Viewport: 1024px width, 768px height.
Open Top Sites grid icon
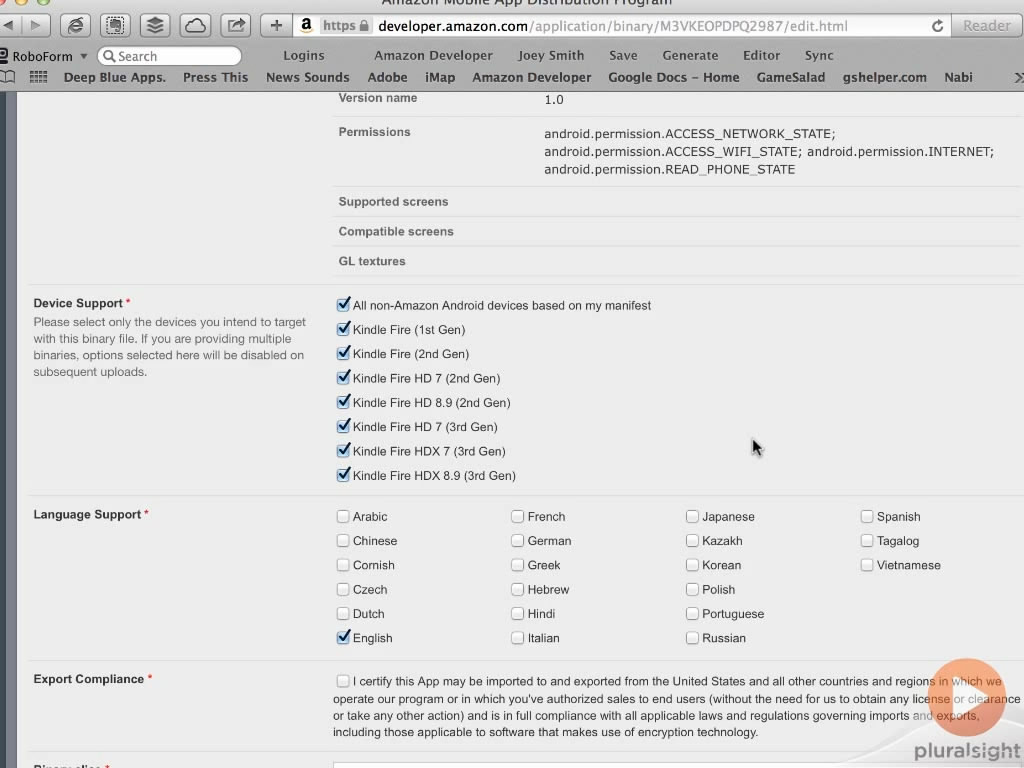(x=39, y=77)
